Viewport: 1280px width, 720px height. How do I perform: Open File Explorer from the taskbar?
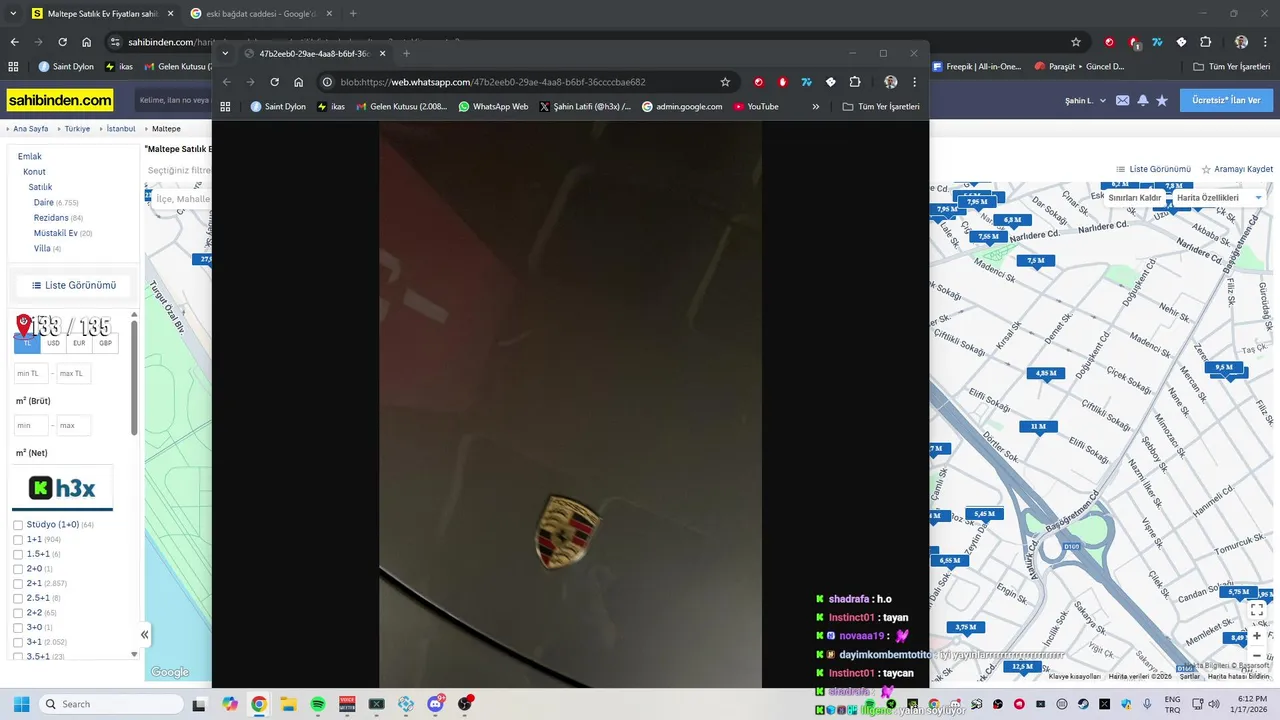(x=288, y=704)
